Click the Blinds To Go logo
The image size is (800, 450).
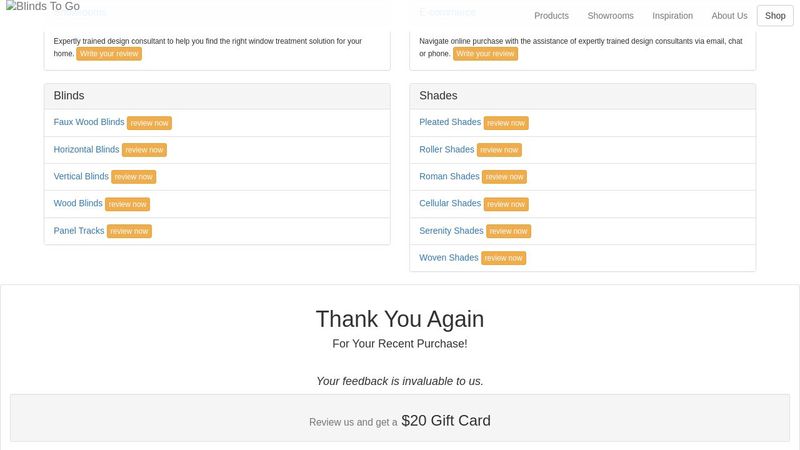[42, 7]
